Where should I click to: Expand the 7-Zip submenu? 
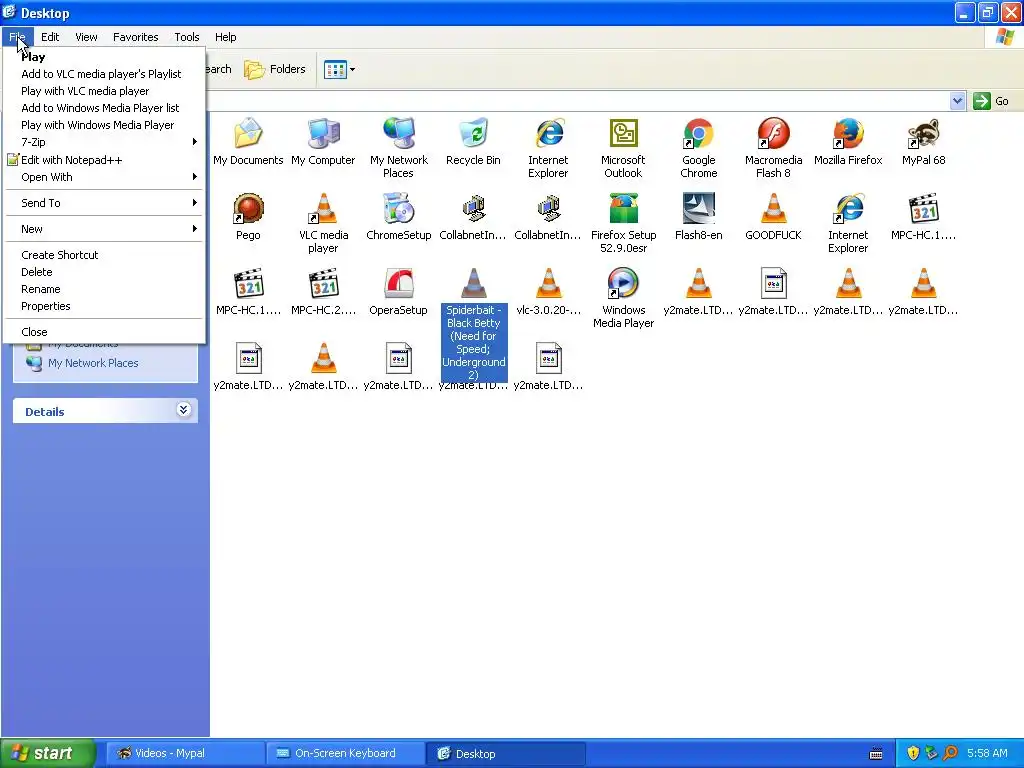[104, 142]
